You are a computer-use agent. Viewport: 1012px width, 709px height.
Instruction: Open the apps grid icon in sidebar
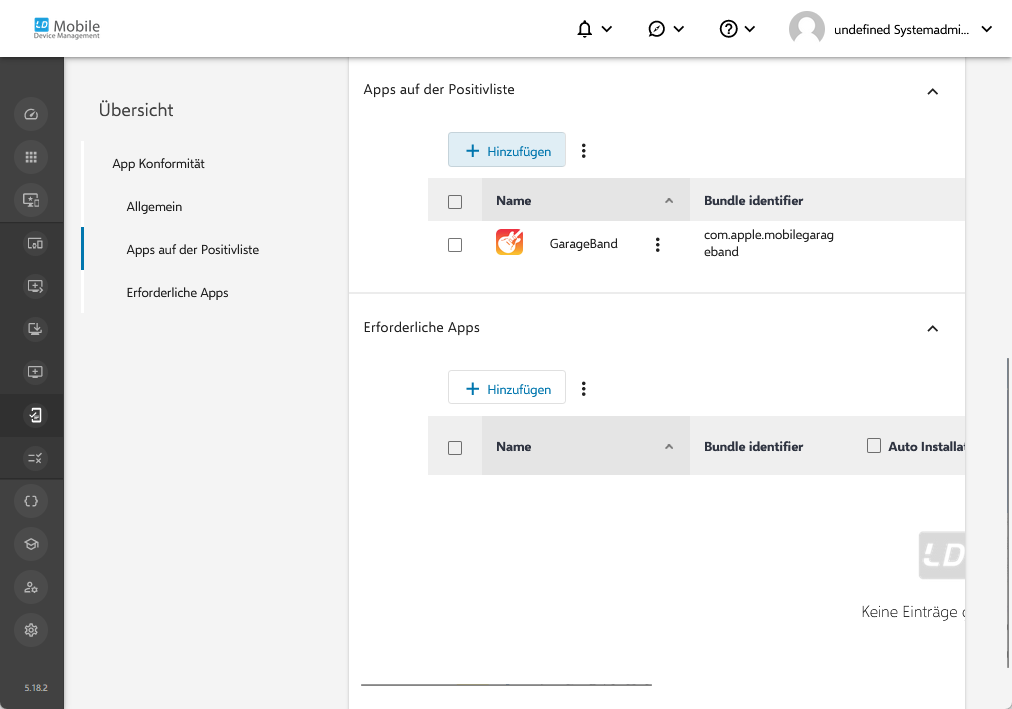pyautogui.click(x=31, y=157)
